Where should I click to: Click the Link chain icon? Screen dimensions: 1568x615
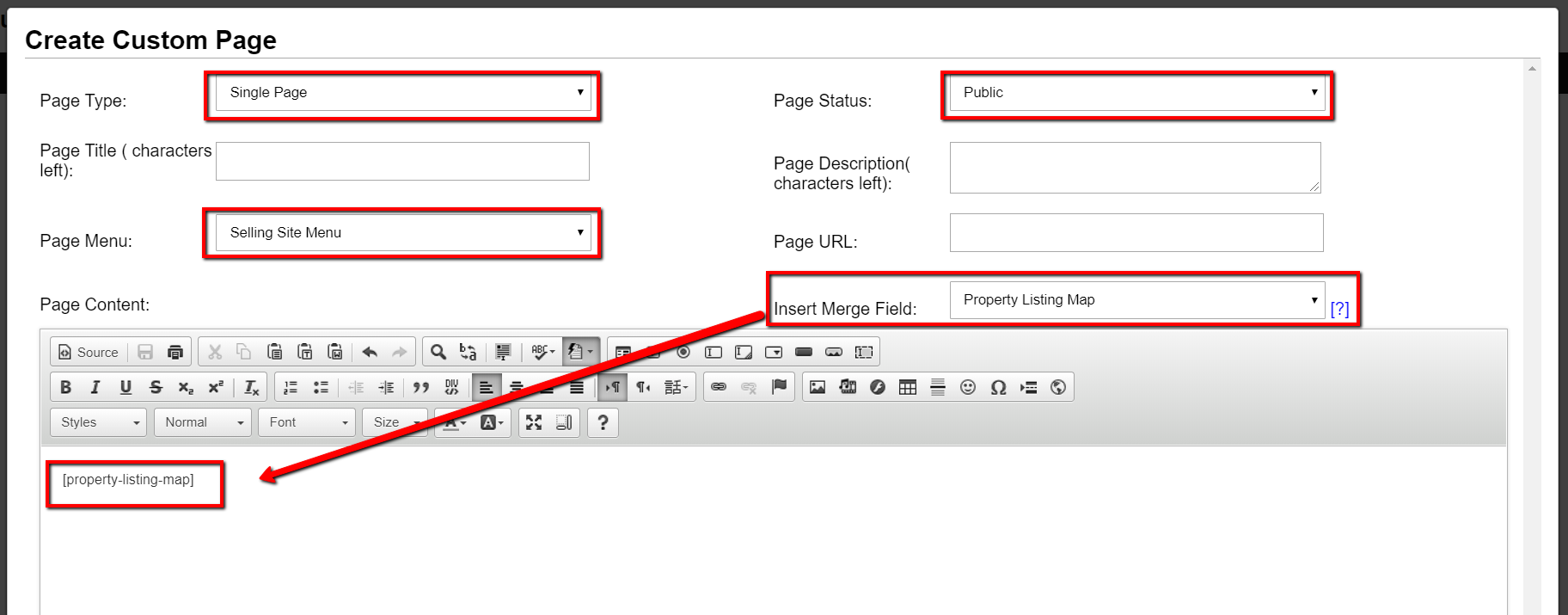tap(719, 387)
